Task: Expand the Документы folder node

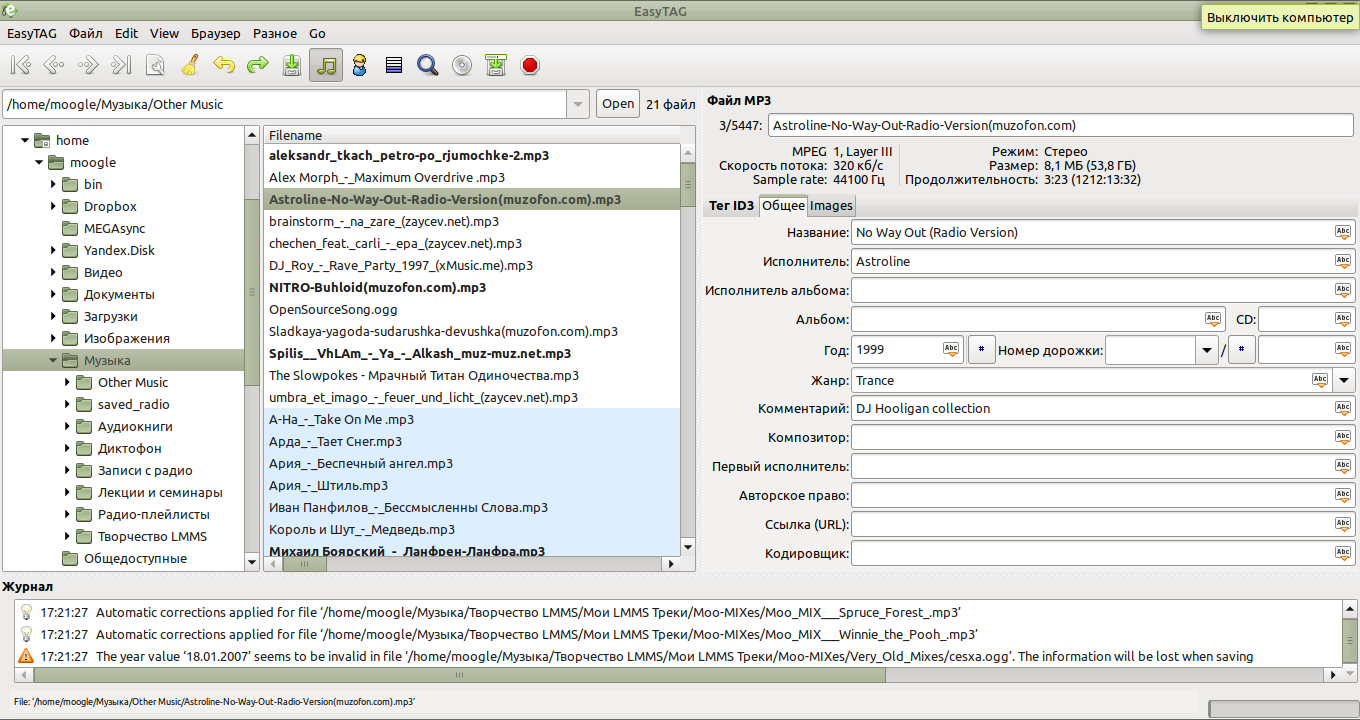Action: tap(53, 294)
